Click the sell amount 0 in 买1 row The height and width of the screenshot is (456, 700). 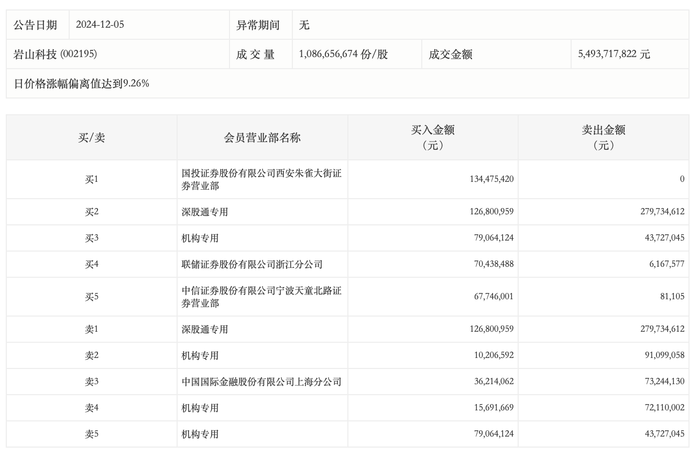682,179
